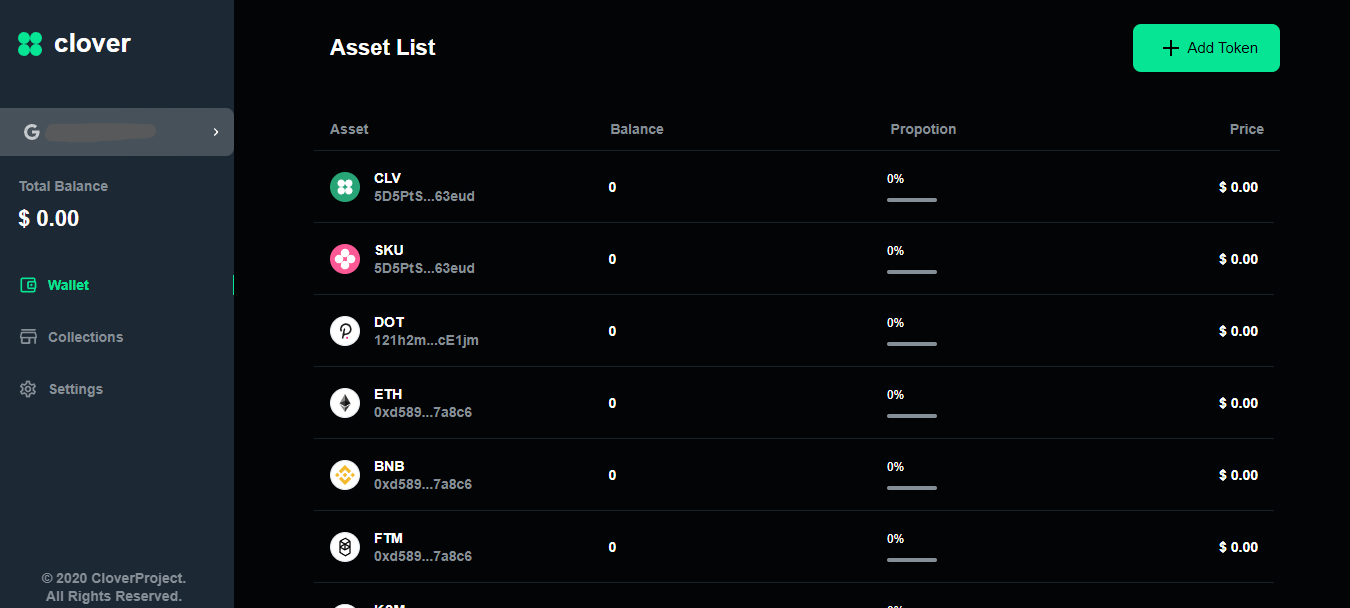This screenshot has height=608, width=1350.
Task: Click the DOT Polkadot token icon
Action: [x=345, y=331]
